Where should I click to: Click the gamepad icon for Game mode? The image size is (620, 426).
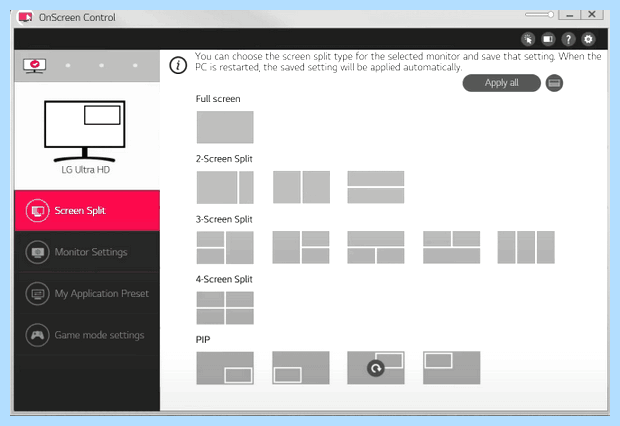tap(38, 335)
